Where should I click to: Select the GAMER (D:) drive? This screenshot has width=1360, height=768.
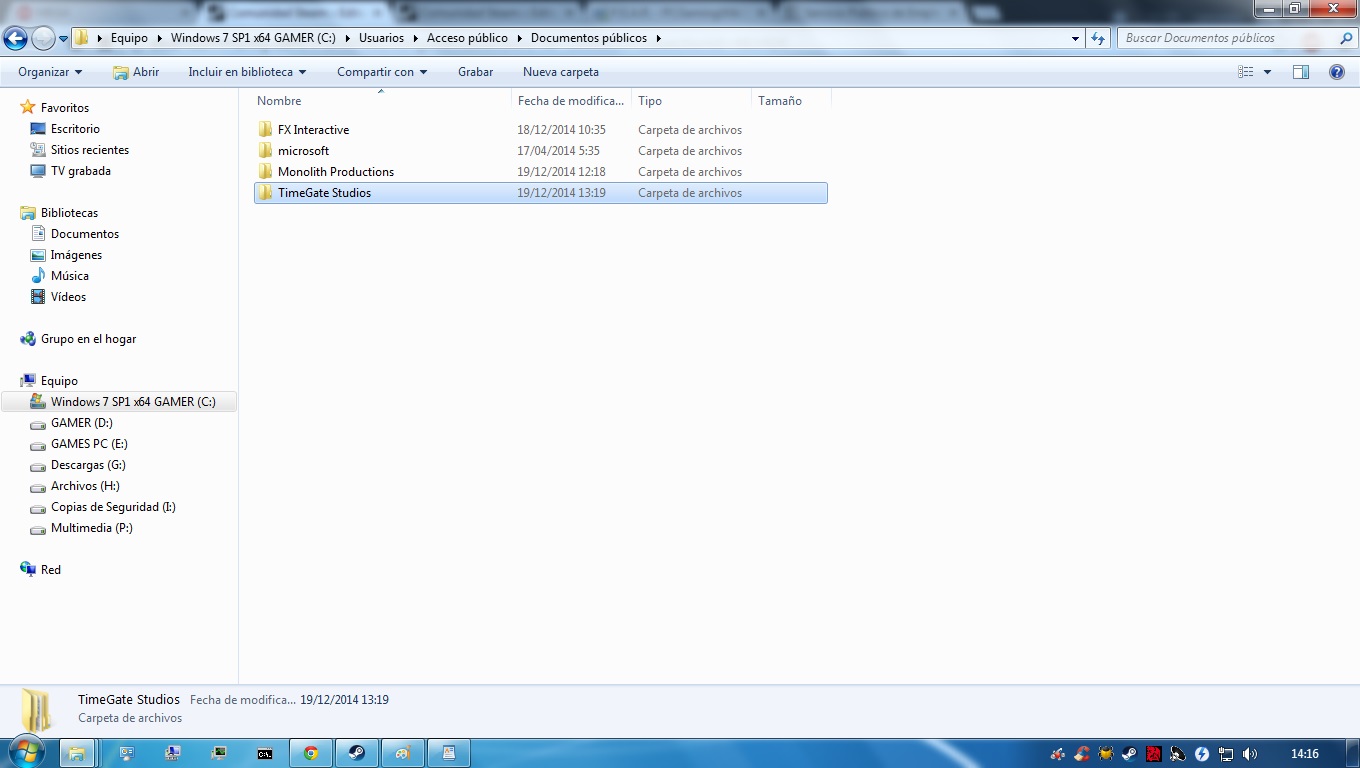click(x=82, y=423)
